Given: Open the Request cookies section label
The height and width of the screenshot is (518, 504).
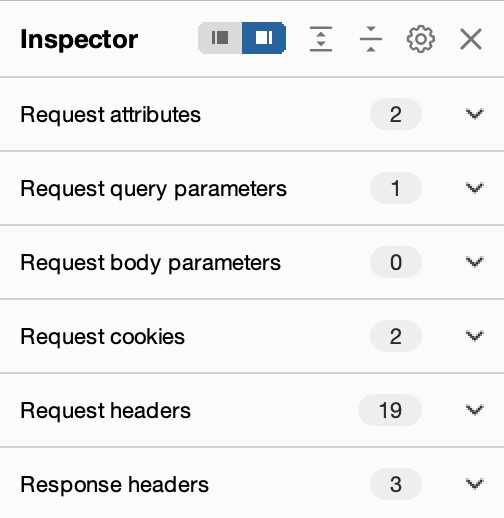Looking at the screenshot, I should coord(103,337).
